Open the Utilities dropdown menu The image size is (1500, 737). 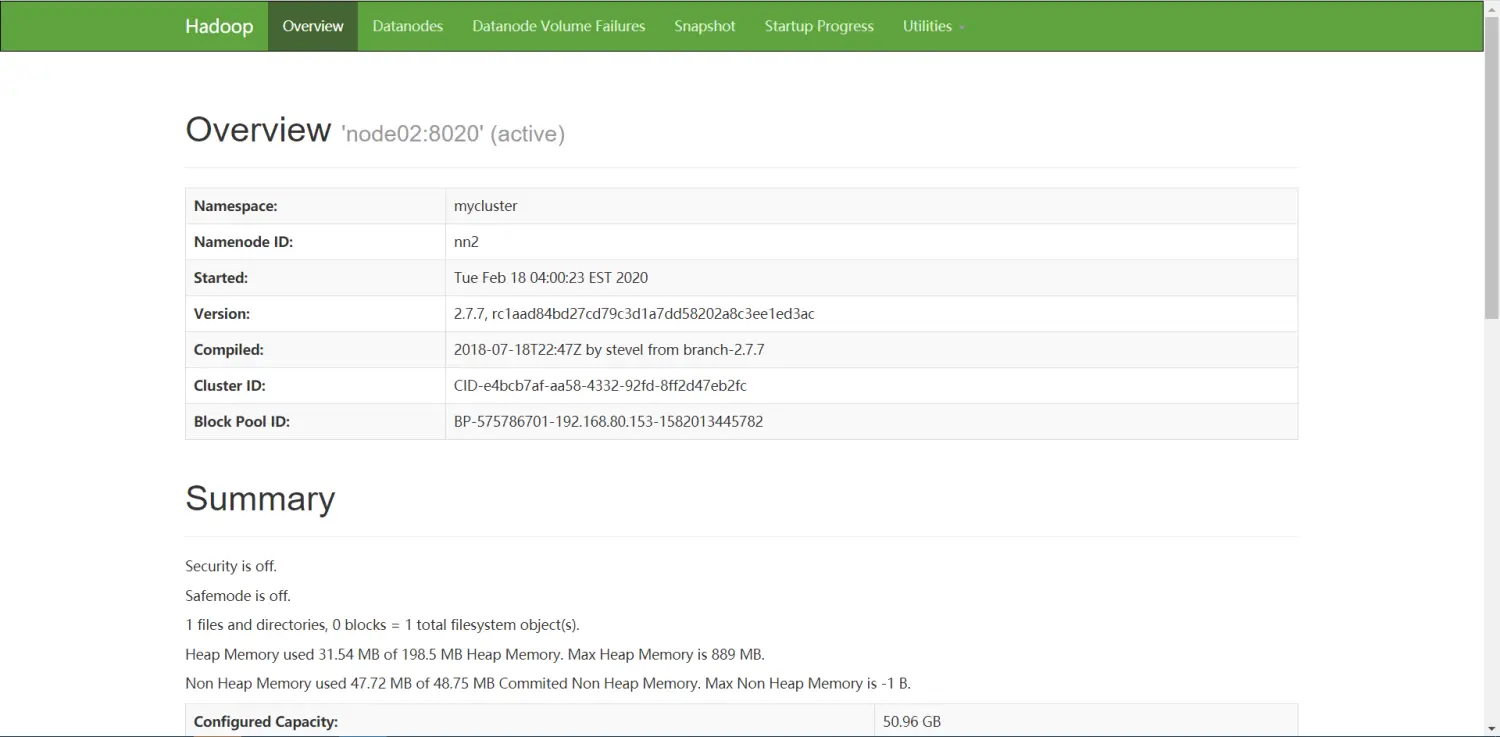click(x=933, y=26)
